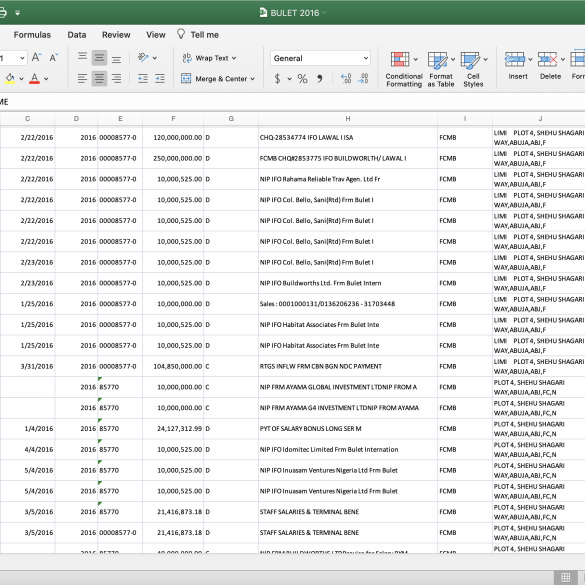Viewport: 585px width, 585px height.
Task: Decrease font size with small A icon
Action: click(54, 57)
